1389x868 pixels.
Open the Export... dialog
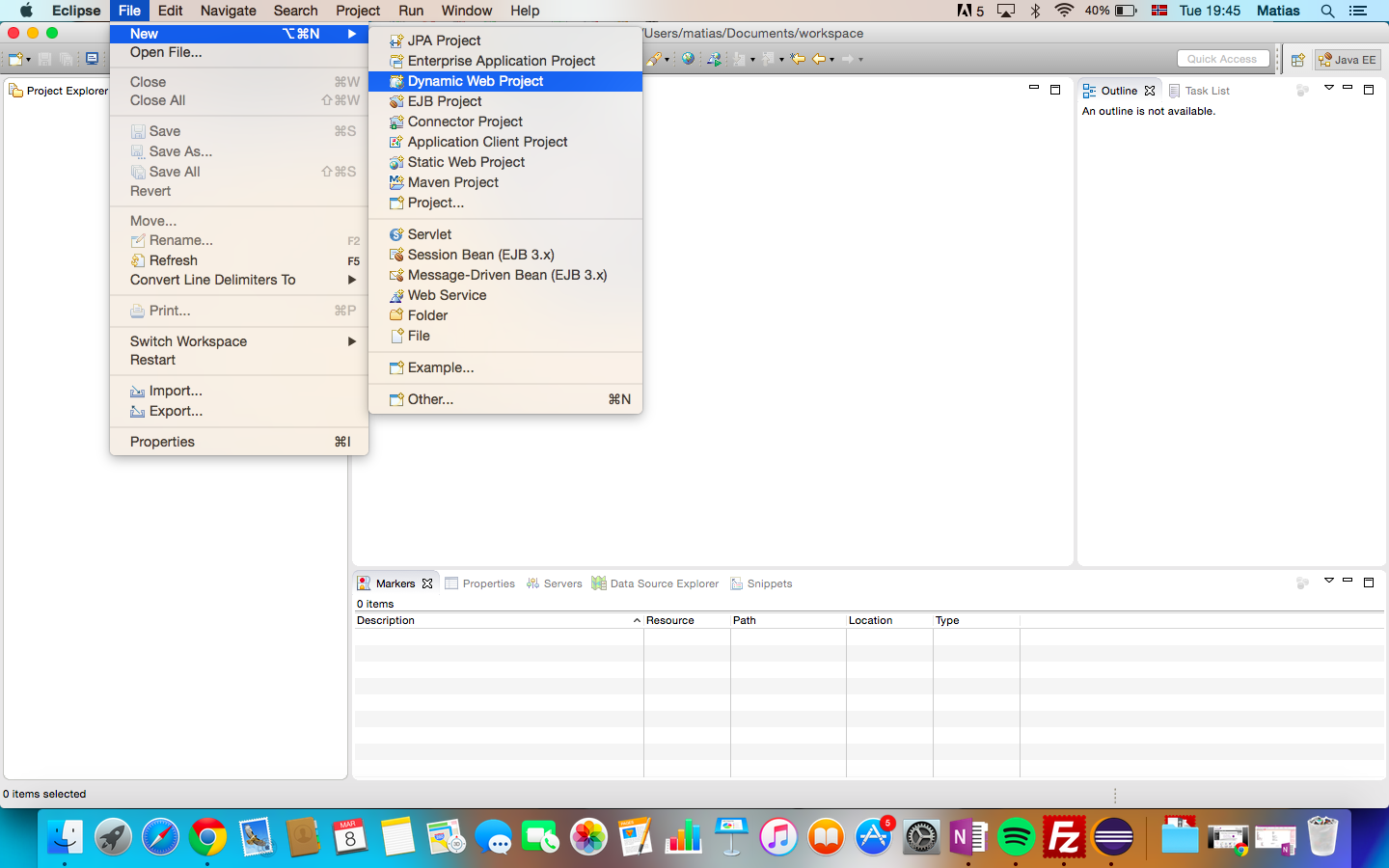coord(239,411)
